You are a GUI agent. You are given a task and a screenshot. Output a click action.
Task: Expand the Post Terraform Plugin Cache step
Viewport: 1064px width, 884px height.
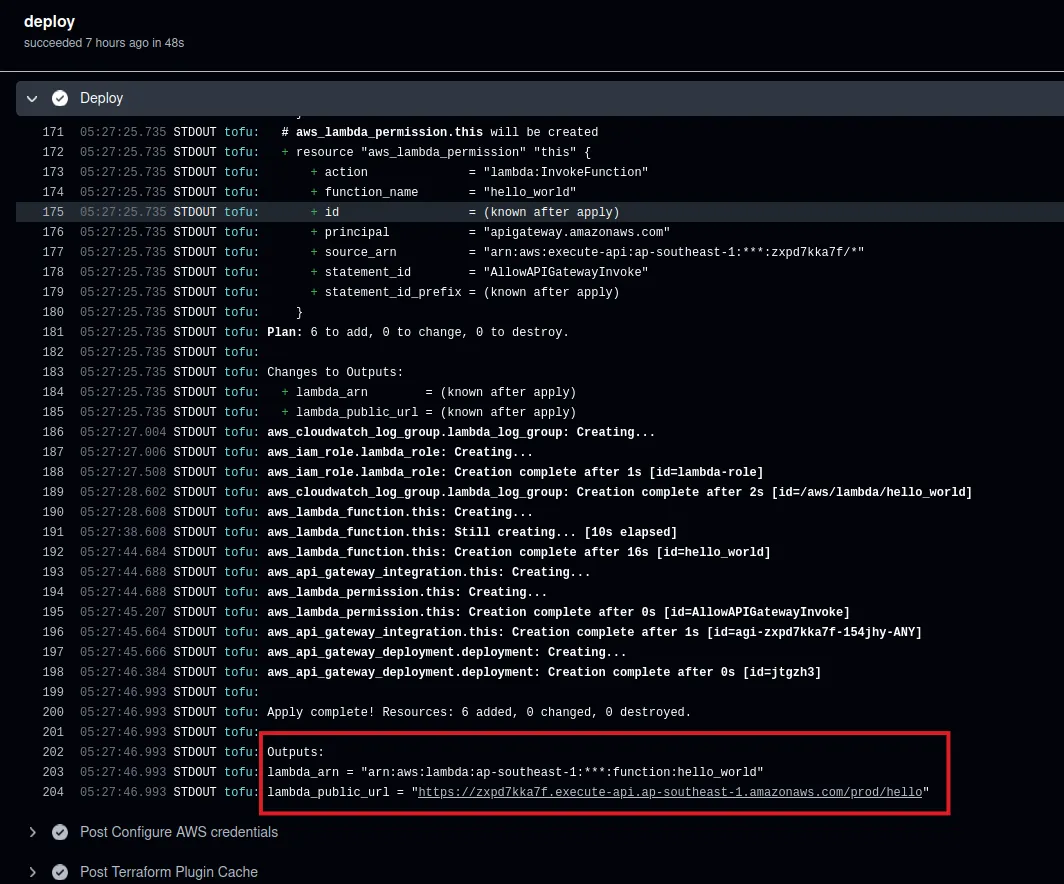click(x=32, y=872)
